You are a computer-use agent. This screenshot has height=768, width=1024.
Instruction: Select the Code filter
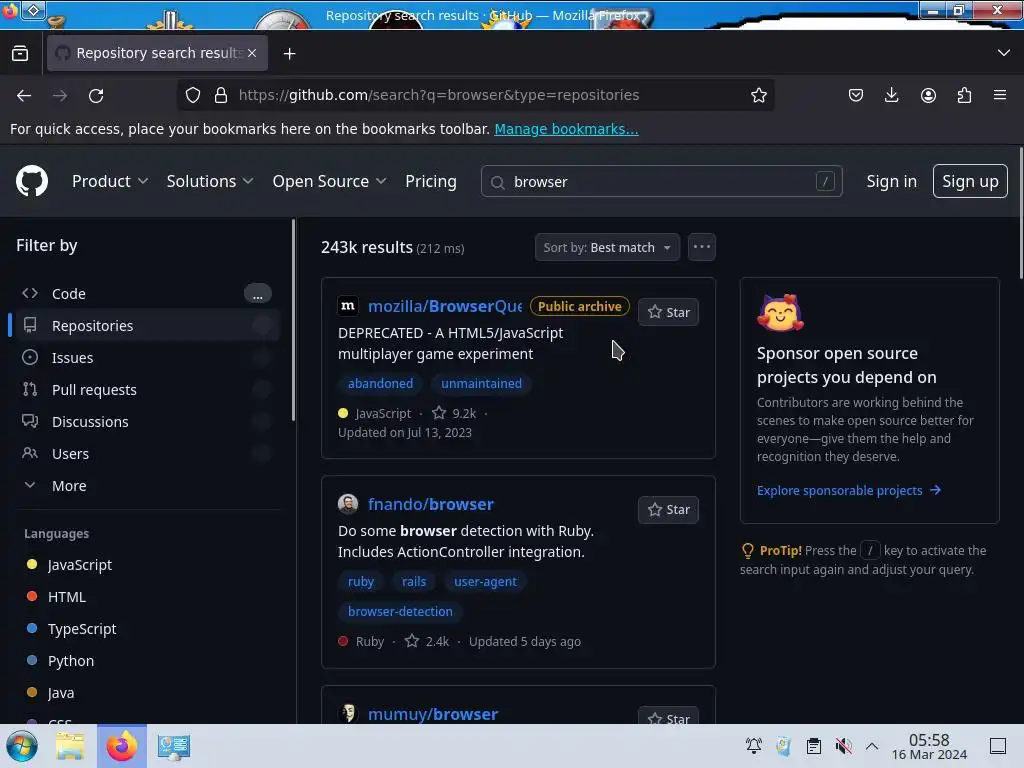coord(145,294)
